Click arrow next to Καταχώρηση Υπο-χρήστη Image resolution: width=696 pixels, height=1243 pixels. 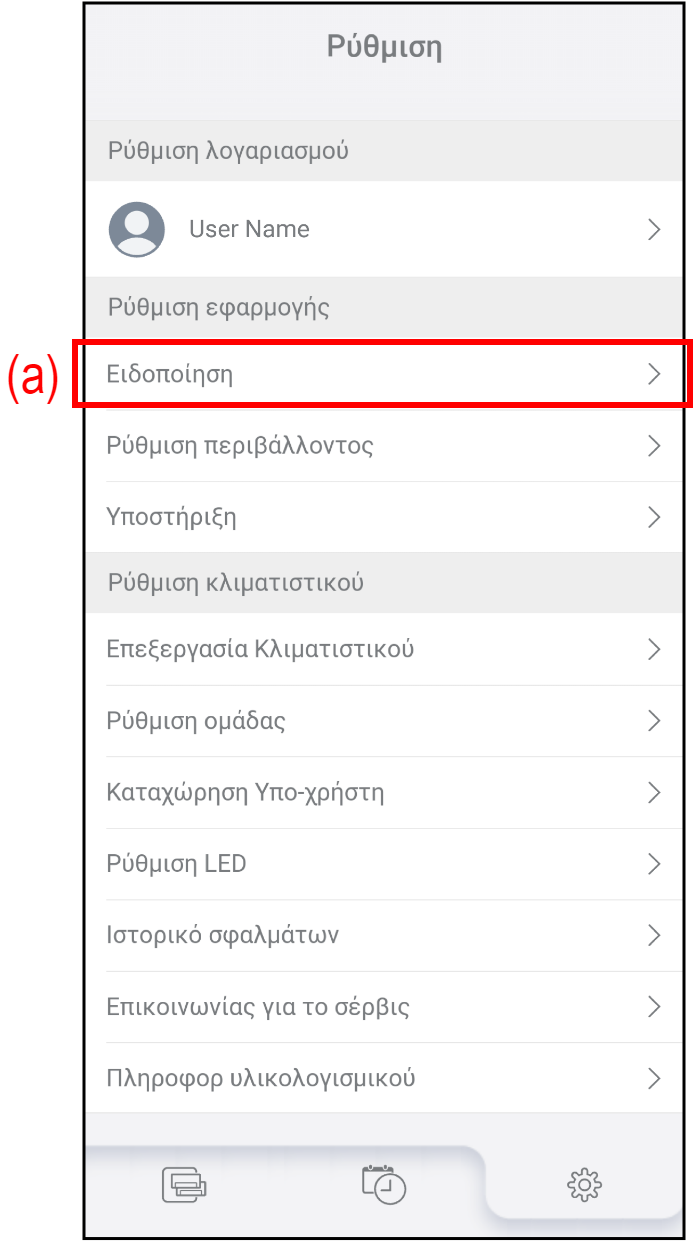[654, 793]
